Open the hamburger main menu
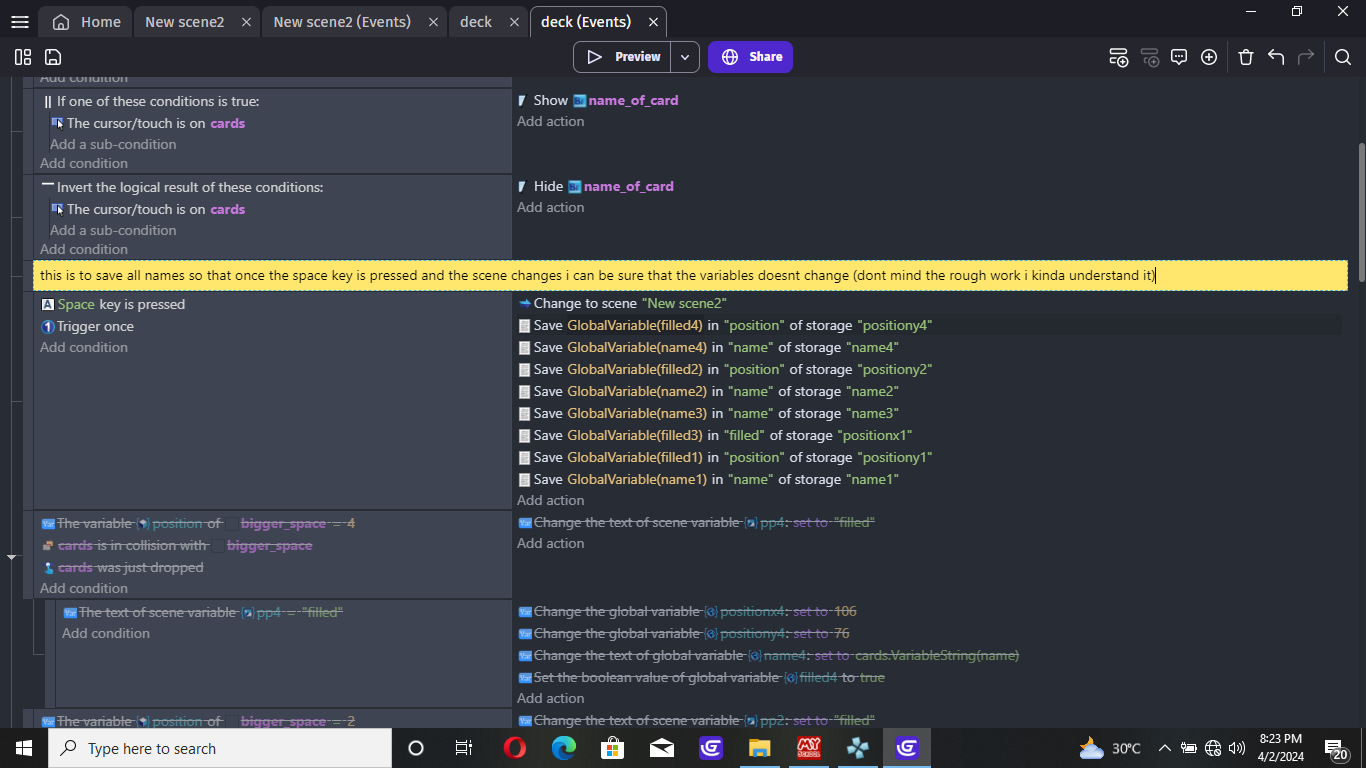The height and width of the screenshot is (768, 1366). pos(19,22)
